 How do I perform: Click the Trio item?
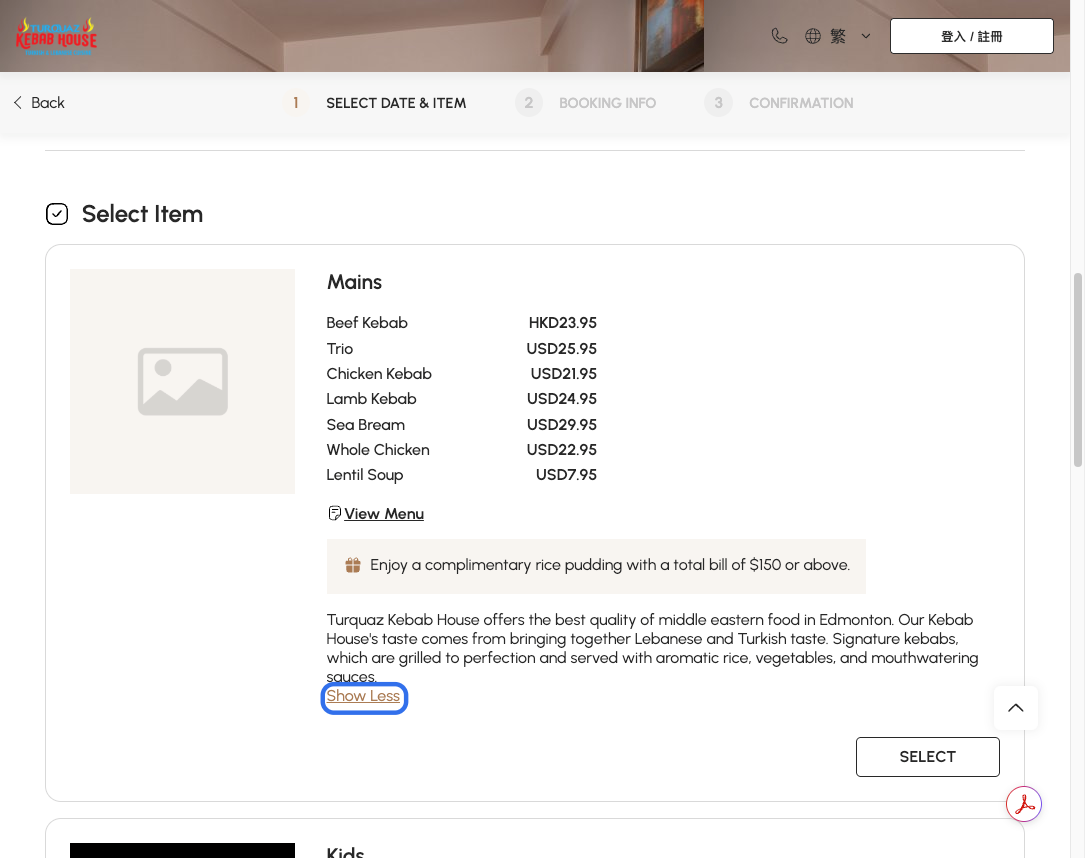340,349
